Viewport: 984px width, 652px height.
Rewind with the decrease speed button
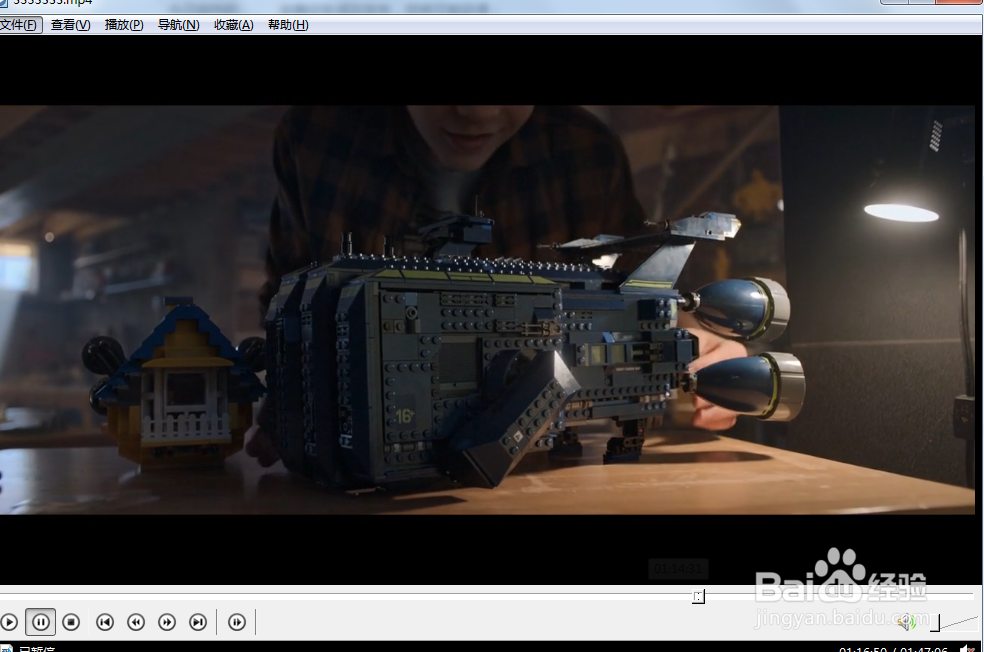point(136,622)
